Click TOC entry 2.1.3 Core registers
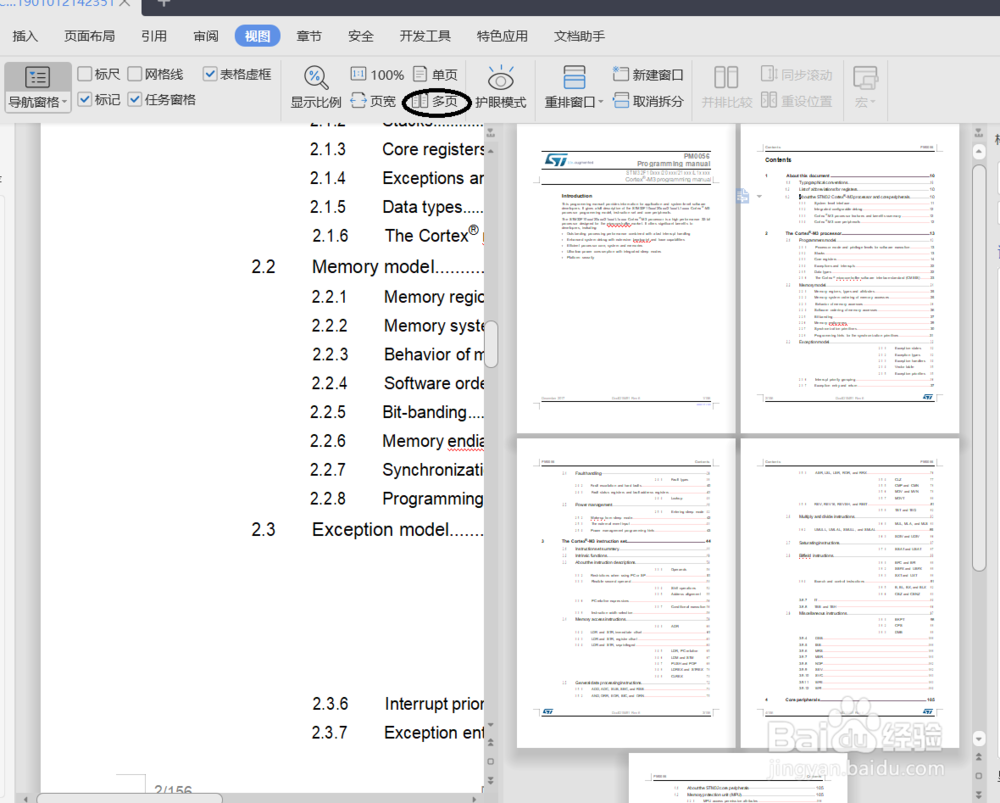This screenshot has width=1000, height=803. [x=397, y=149]
